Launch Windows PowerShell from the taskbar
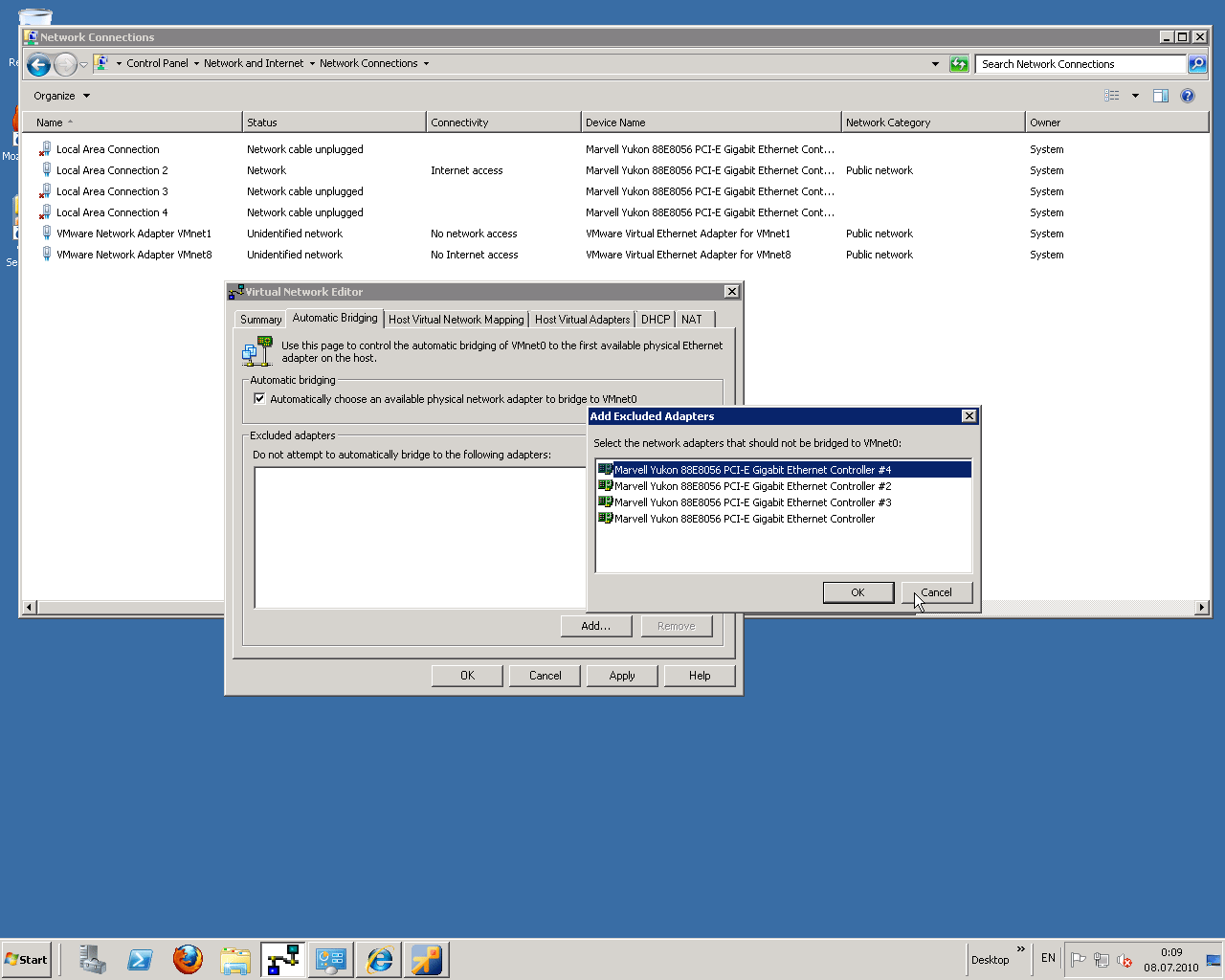1225x980 pixels. (140, 959)
